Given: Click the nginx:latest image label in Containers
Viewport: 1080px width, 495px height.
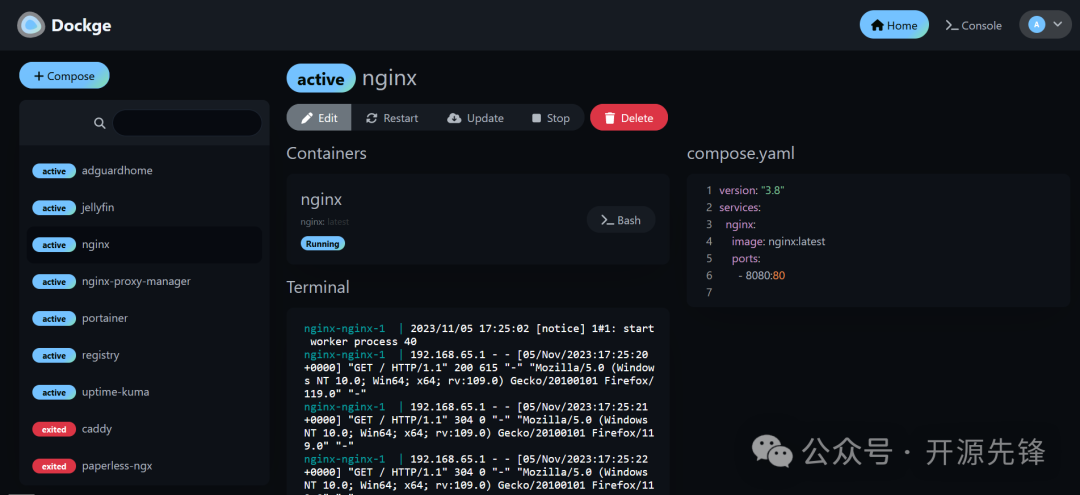Looking at the screenshot, I should 324,222.
